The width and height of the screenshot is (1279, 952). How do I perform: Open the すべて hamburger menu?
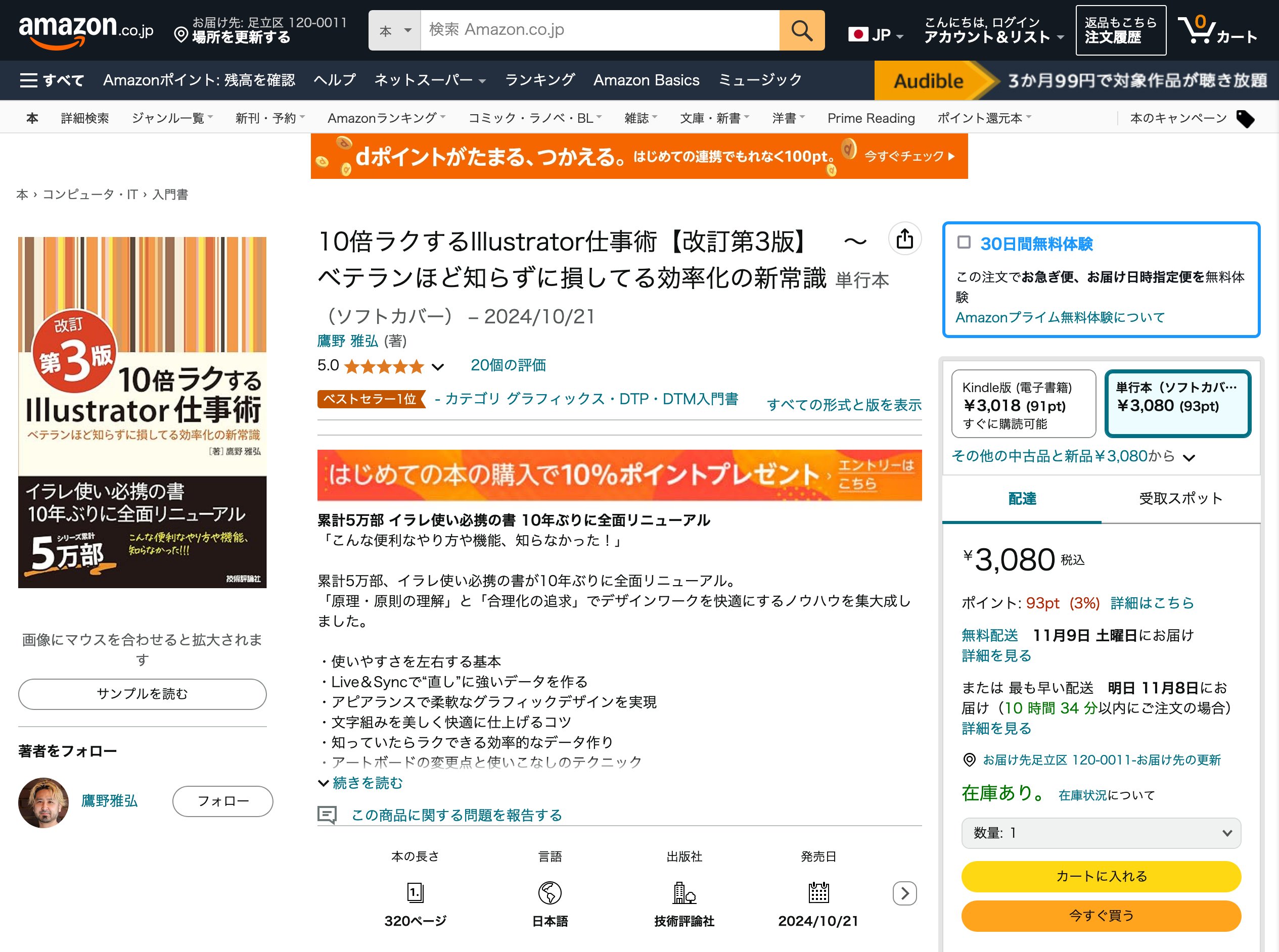click(x=52, y=80)
